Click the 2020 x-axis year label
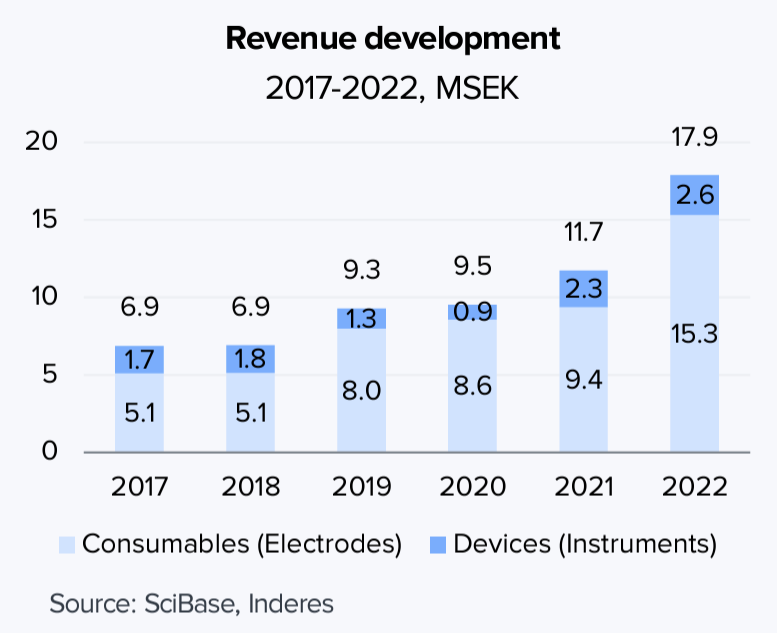This screenshot has width=777, height=633. [472, 487]
